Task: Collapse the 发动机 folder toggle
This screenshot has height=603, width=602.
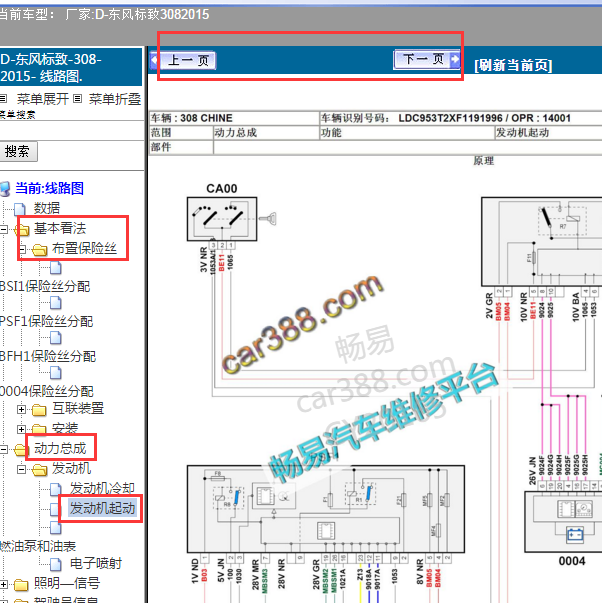Action: pyautogui.click(x=22, y=469)
